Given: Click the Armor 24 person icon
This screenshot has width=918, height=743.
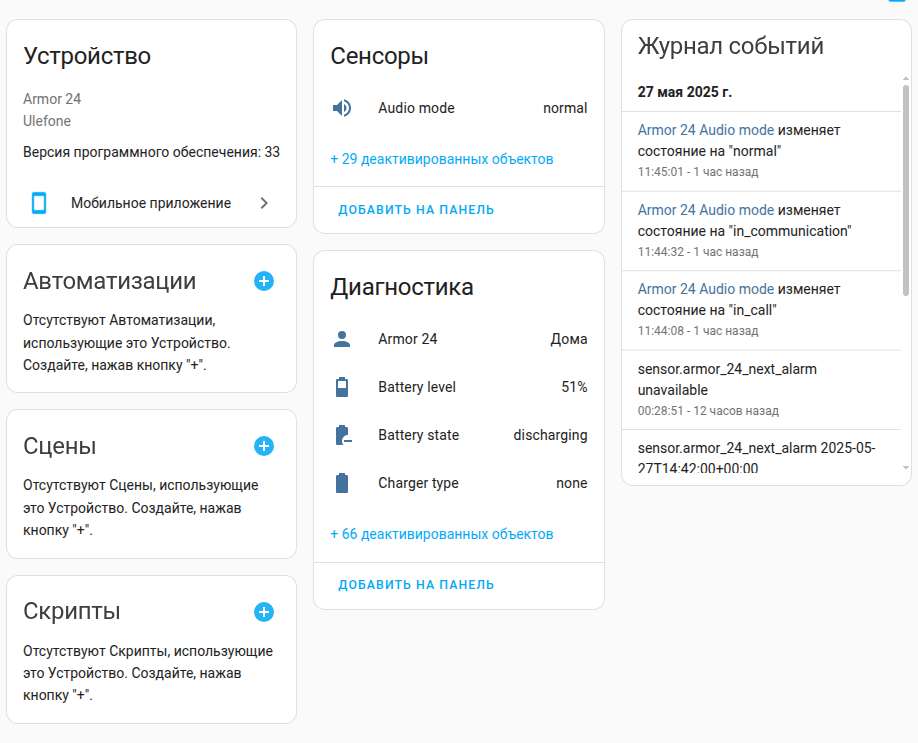Looking at the screenshot, I should (342, 339).
